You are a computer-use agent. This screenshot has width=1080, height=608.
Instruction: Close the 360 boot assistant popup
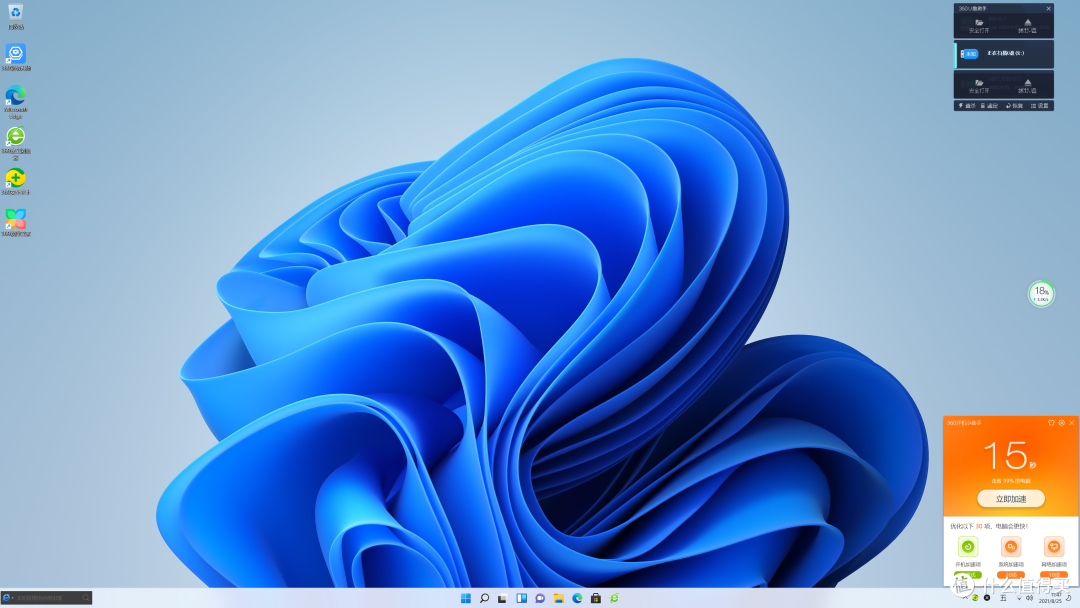coord(1072,423)
